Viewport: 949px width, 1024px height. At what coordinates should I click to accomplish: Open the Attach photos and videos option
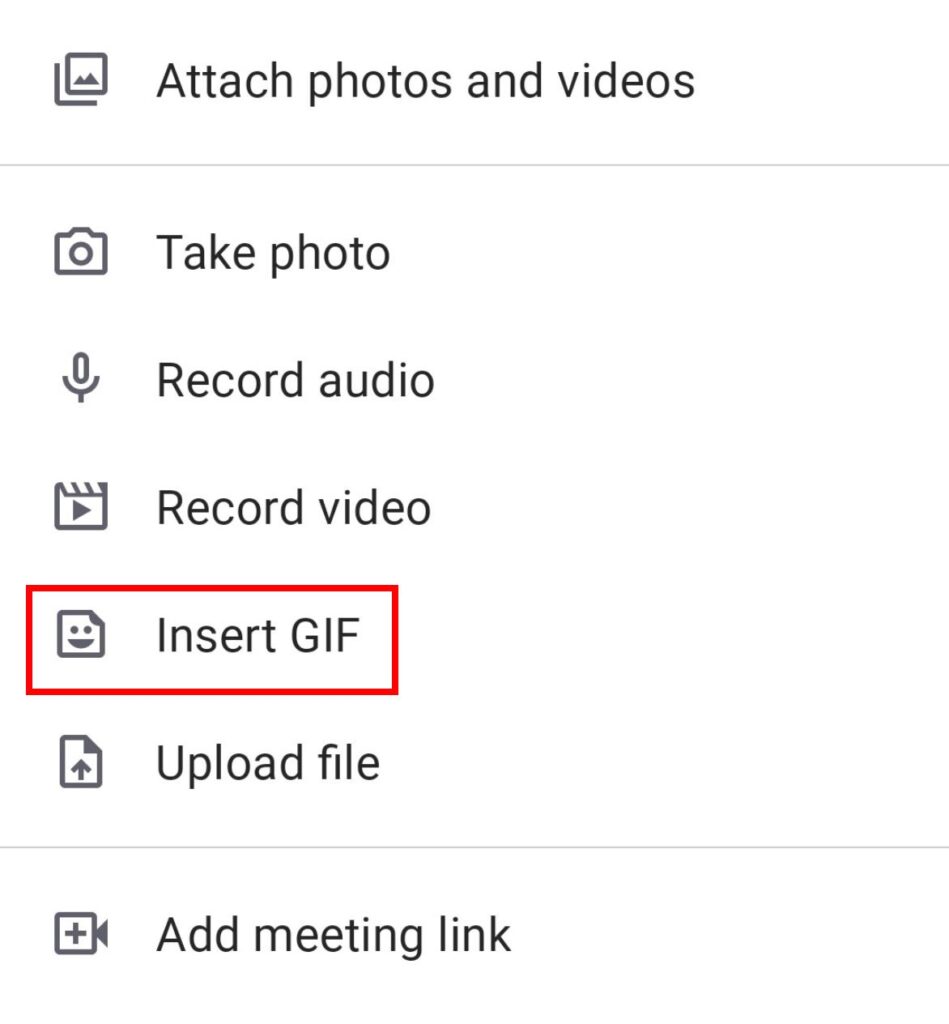click(428, 80)
